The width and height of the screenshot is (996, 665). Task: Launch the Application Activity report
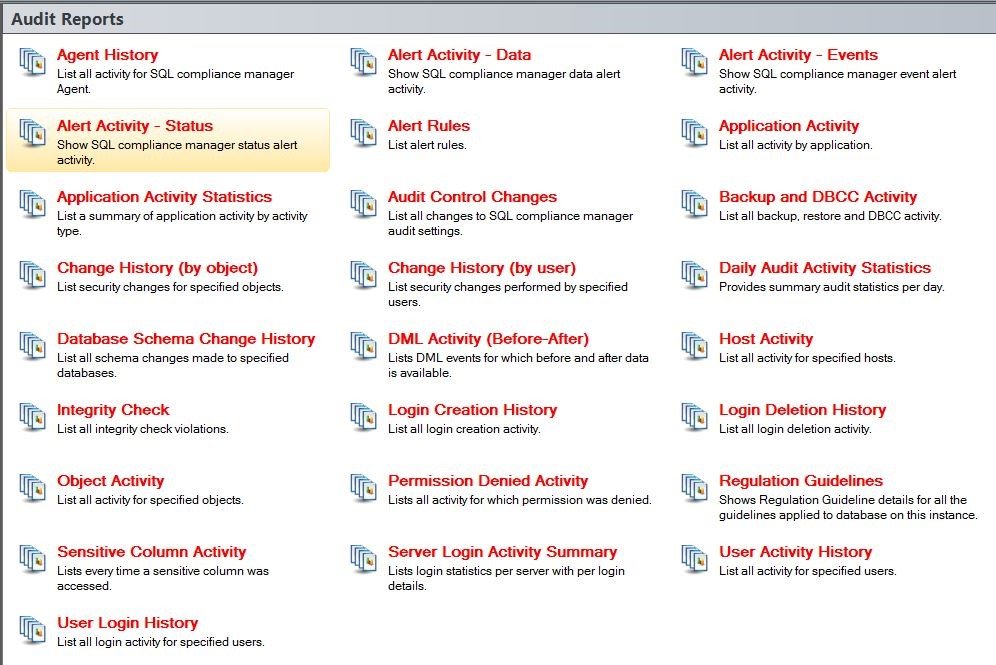789,126
